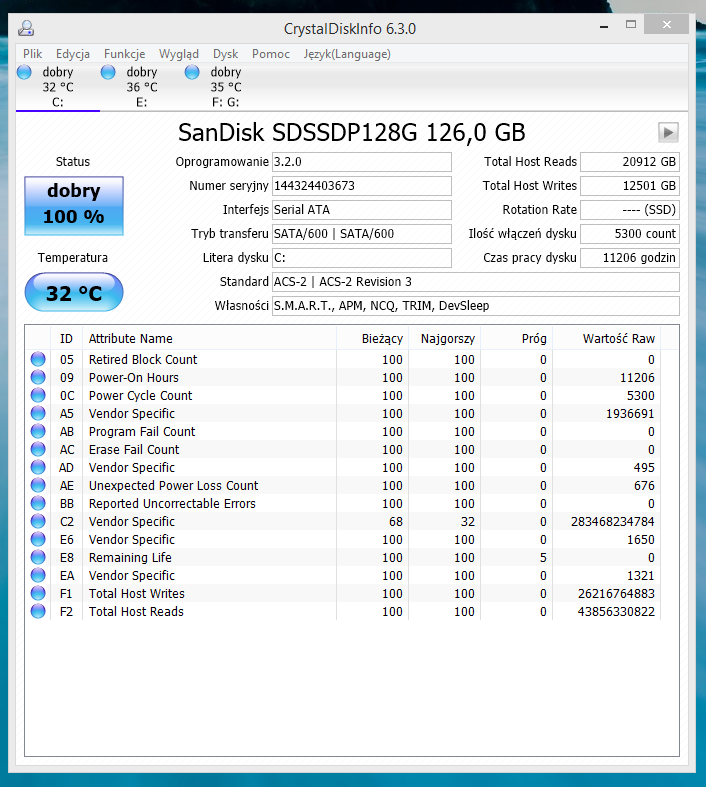Click the serial number field 144324403673
The image size is (706, 787).
pyautogui.click(x=362, y=186)
